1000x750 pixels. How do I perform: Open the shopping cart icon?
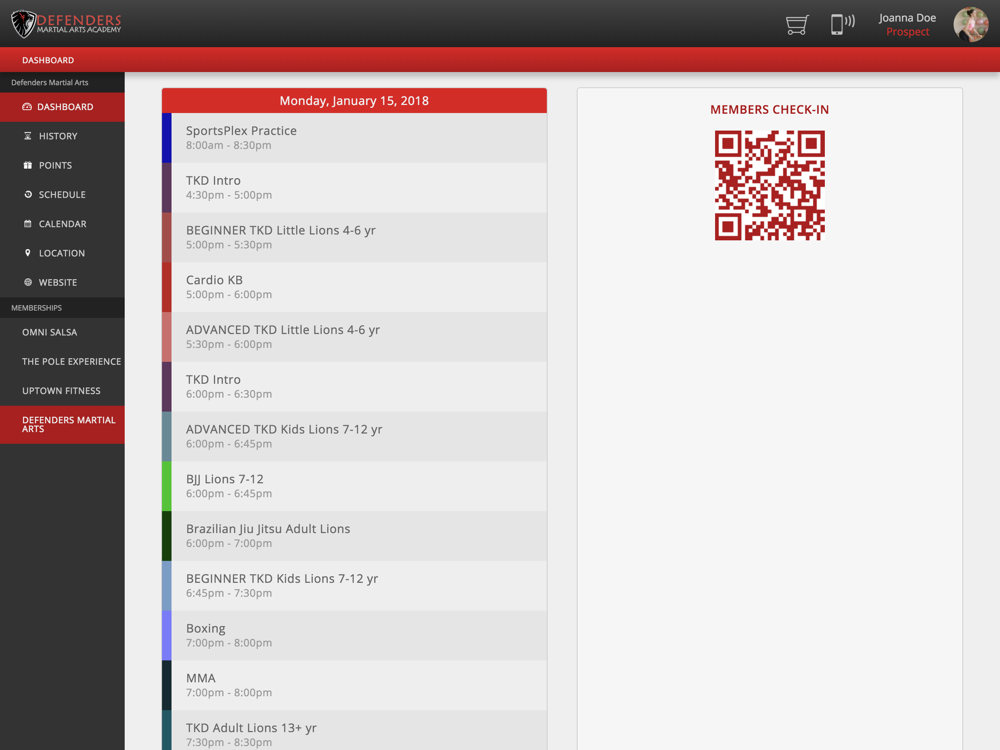click(x=797, y=25)
